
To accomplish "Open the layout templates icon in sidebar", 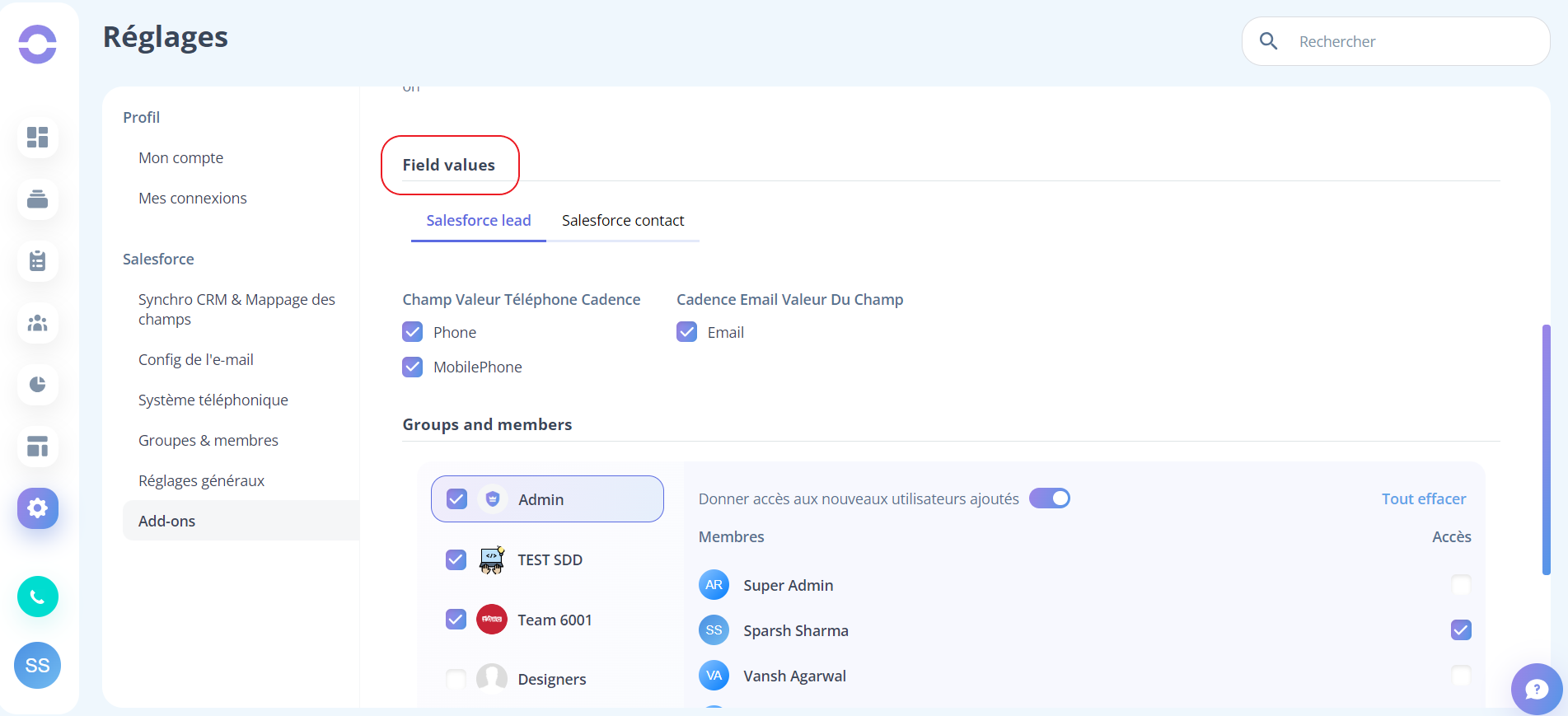I will 38,447.
